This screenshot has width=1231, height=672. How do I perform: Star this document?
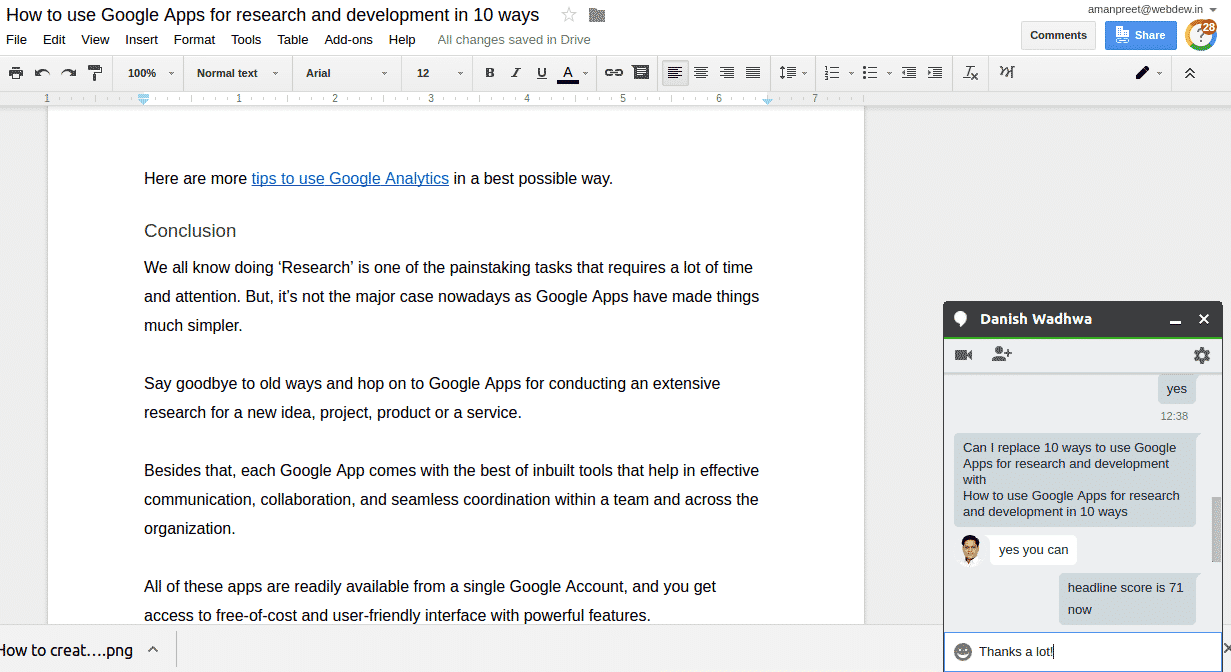tap(569, 15)
